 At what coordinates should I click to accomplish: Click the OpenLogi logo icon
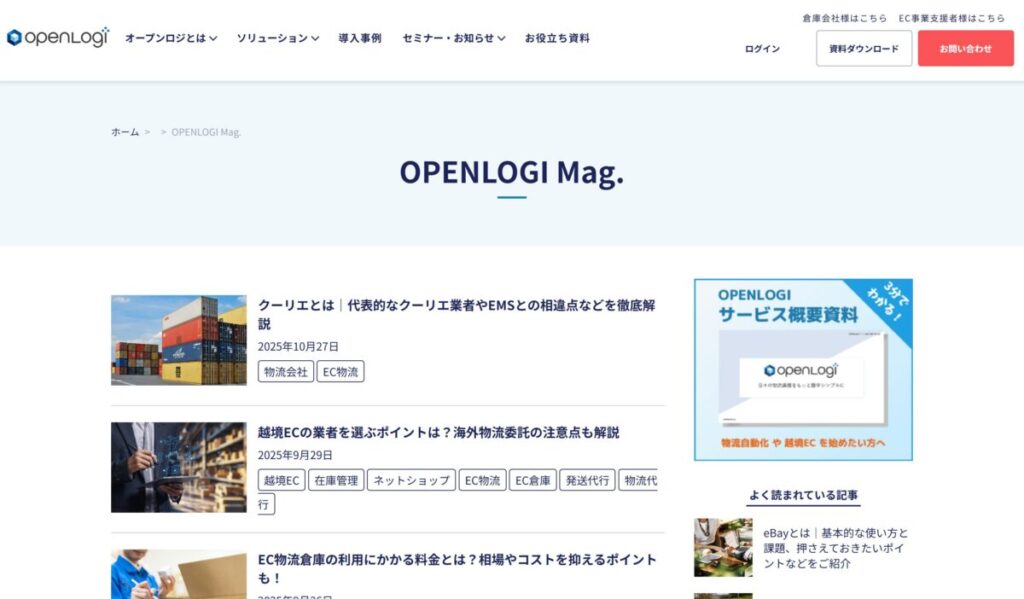tap(14, 40)
